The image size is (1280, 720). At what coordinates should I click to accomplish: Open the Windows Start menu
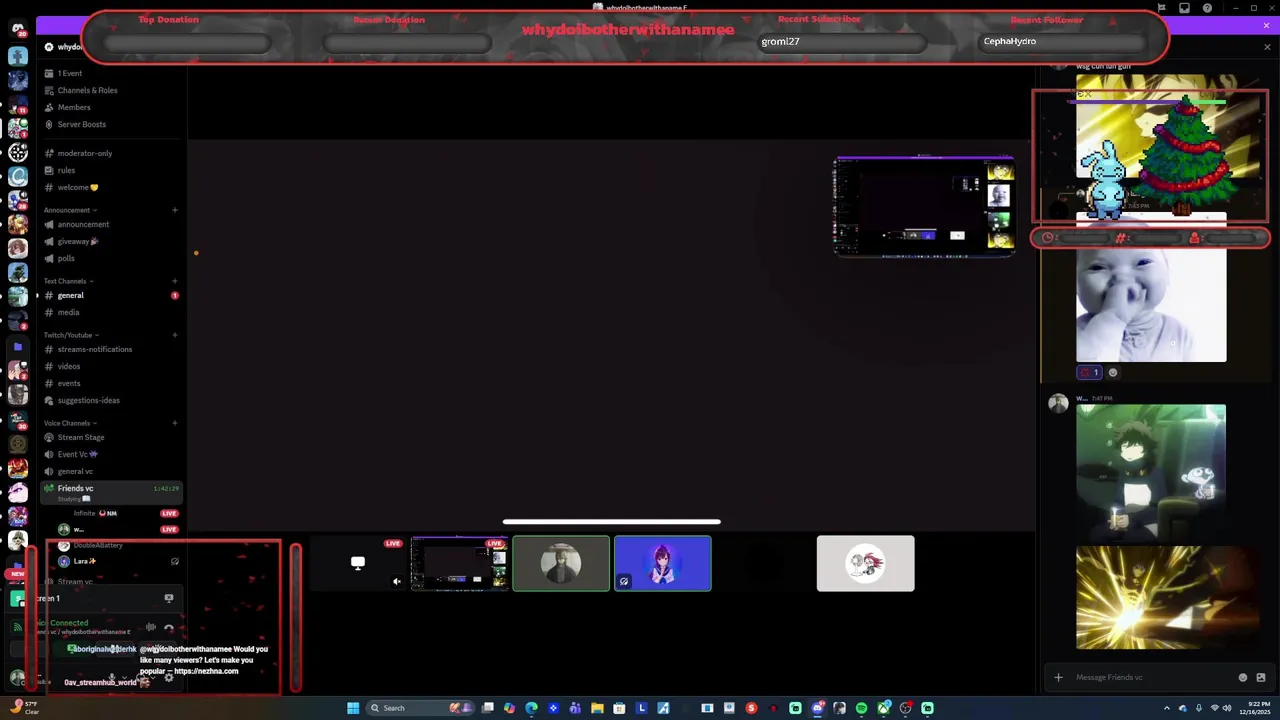(353, 708)
